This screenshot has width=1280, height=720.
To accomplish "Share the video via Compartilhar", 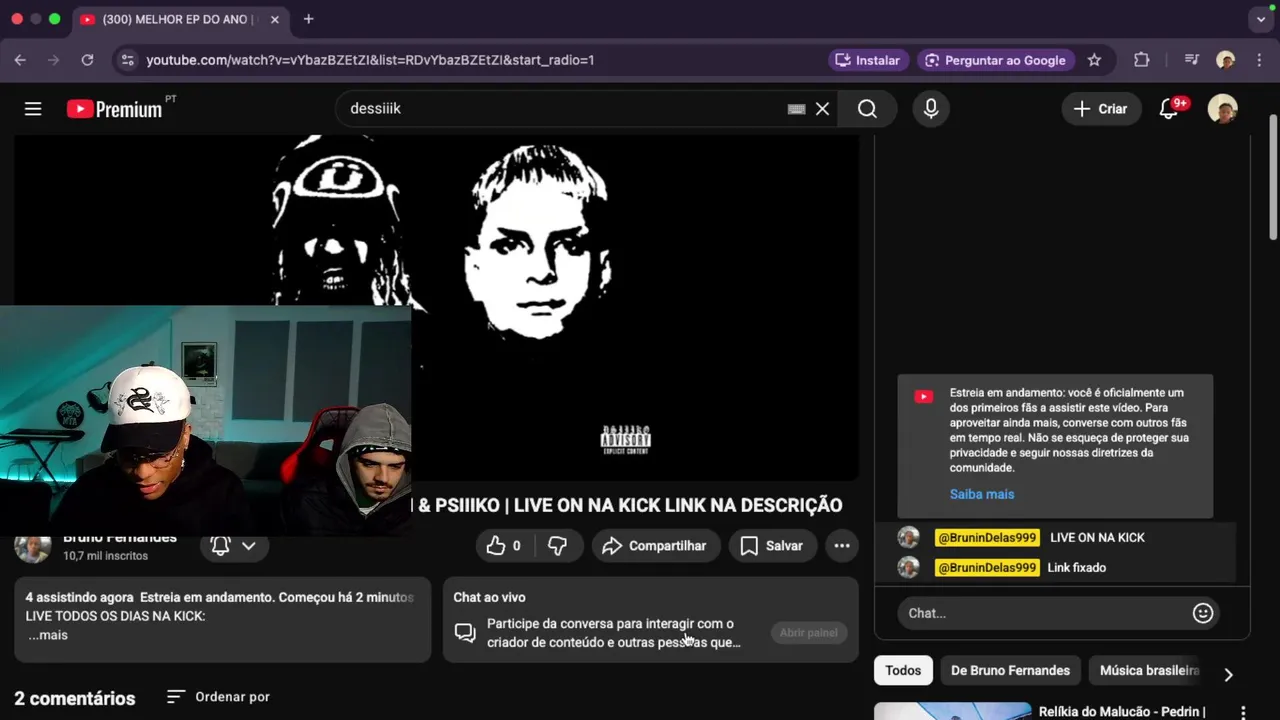I will (x=656, y=546).
